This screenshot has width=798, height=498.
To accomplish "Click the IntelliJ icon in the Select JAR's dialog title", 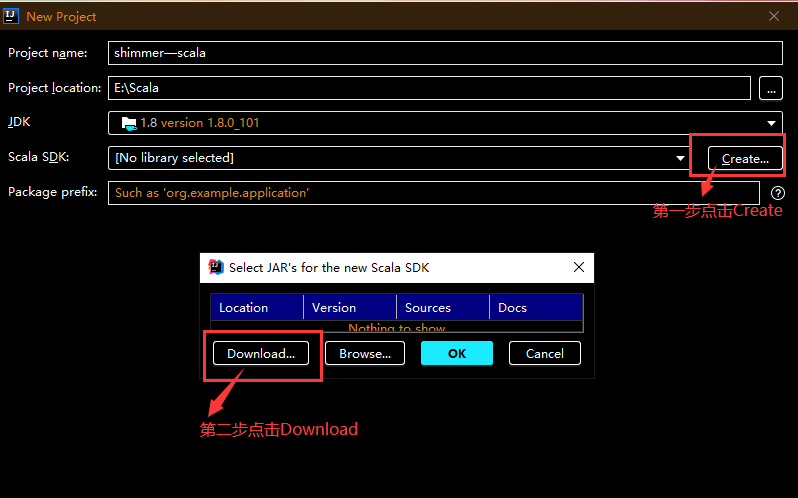I will click(x=216, y=267).
